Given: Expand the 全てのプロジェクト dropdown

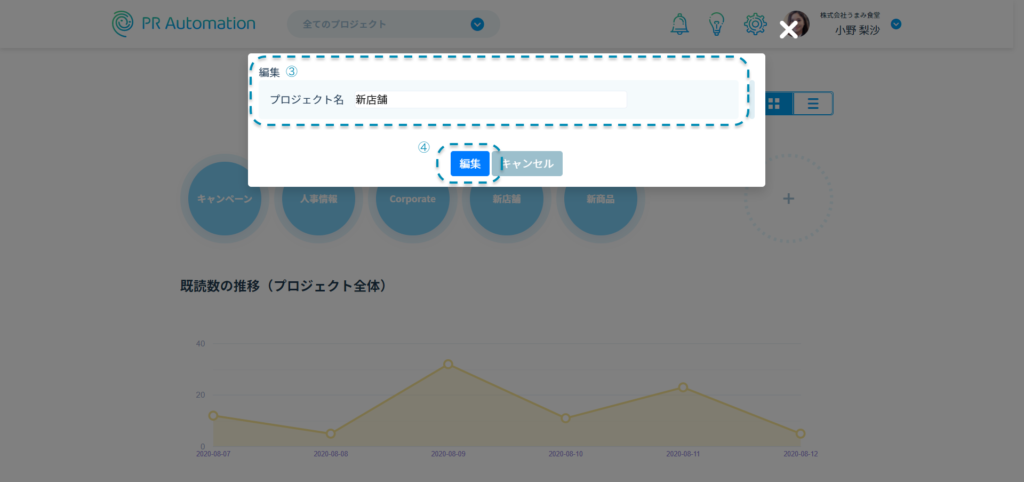Looking at the screenshot, I should pyautogui.click(x=477, y=24).
